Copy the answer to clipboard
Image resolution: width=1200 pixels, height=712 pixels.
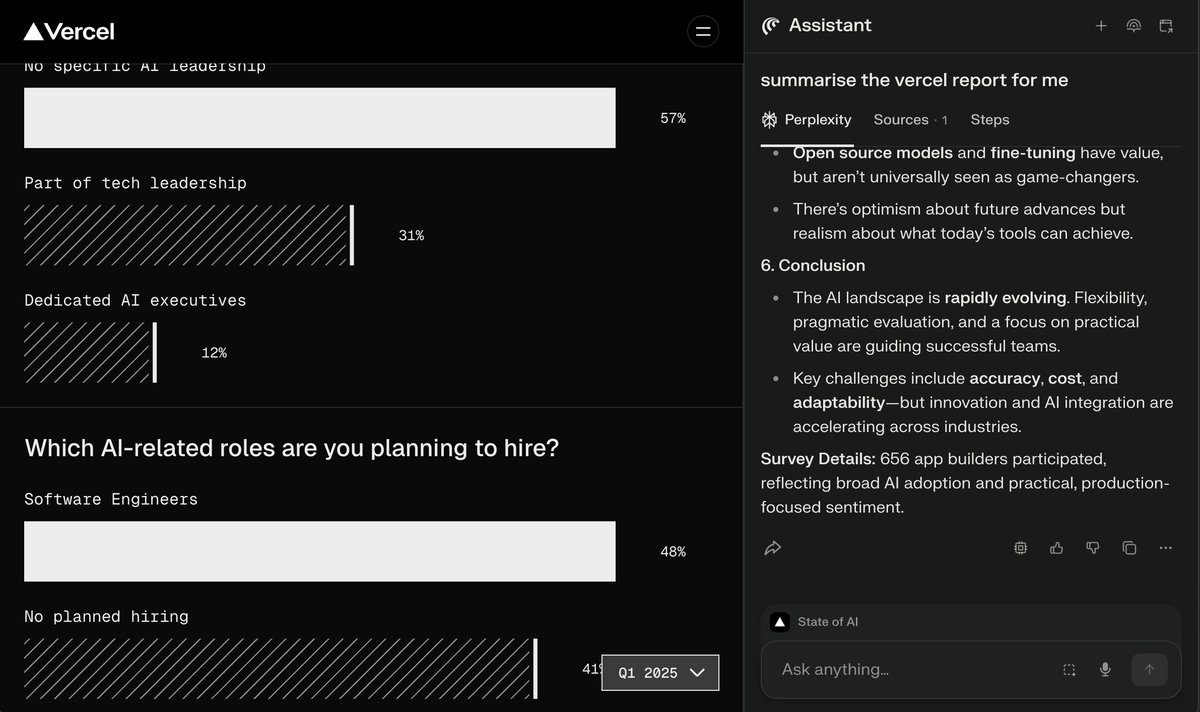point(1129,548)
